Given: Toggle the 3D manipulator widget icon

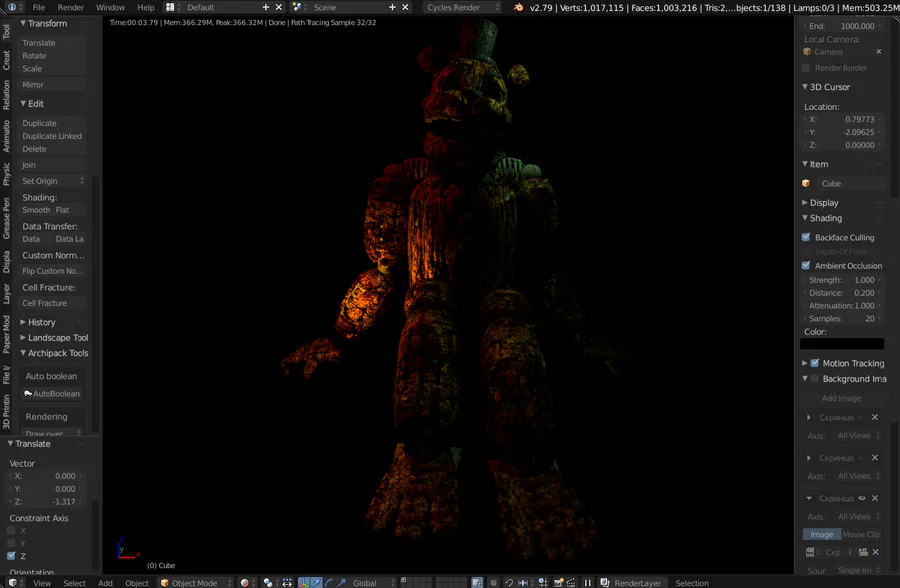Looking at the screenshot, I should [304, 583].
